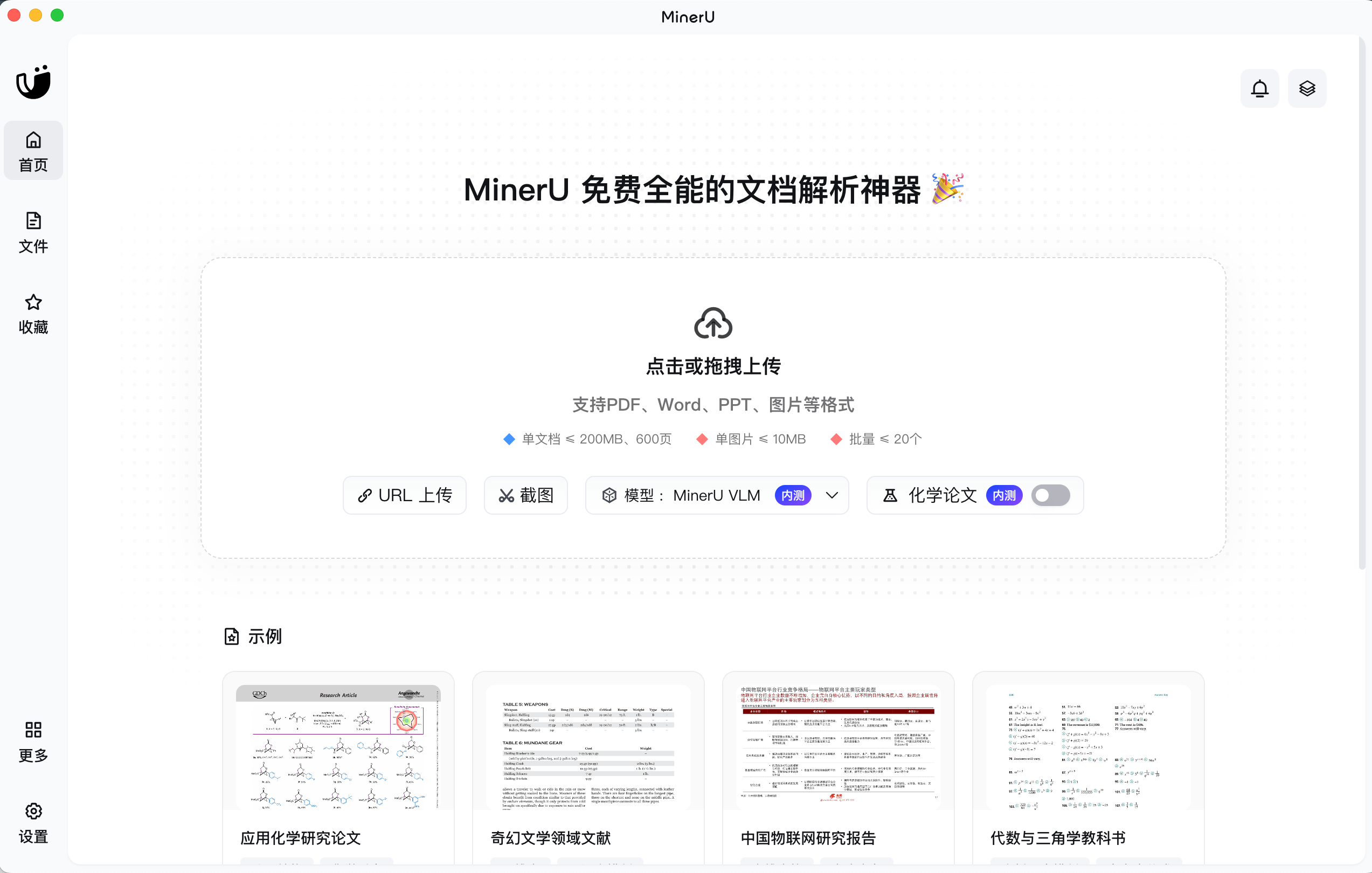Open the 代数与三角学教科书 example thumbnail
The image size is (1372, 873).
point(1088,746)
